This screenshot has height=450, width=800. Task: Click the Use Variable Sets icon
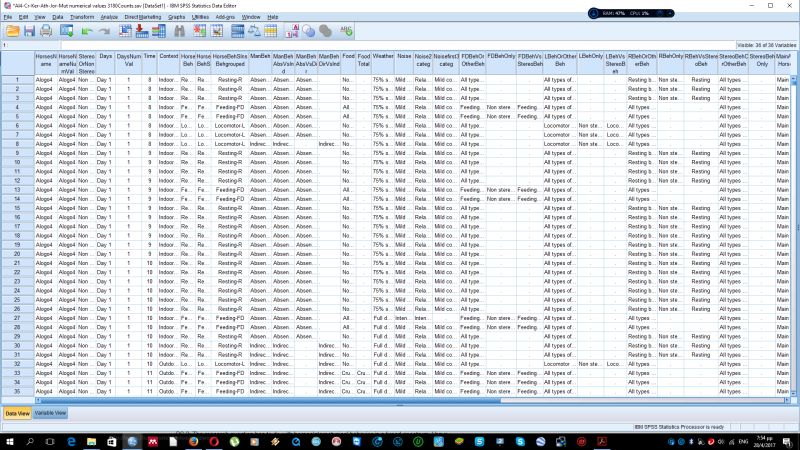coord(309,31)
